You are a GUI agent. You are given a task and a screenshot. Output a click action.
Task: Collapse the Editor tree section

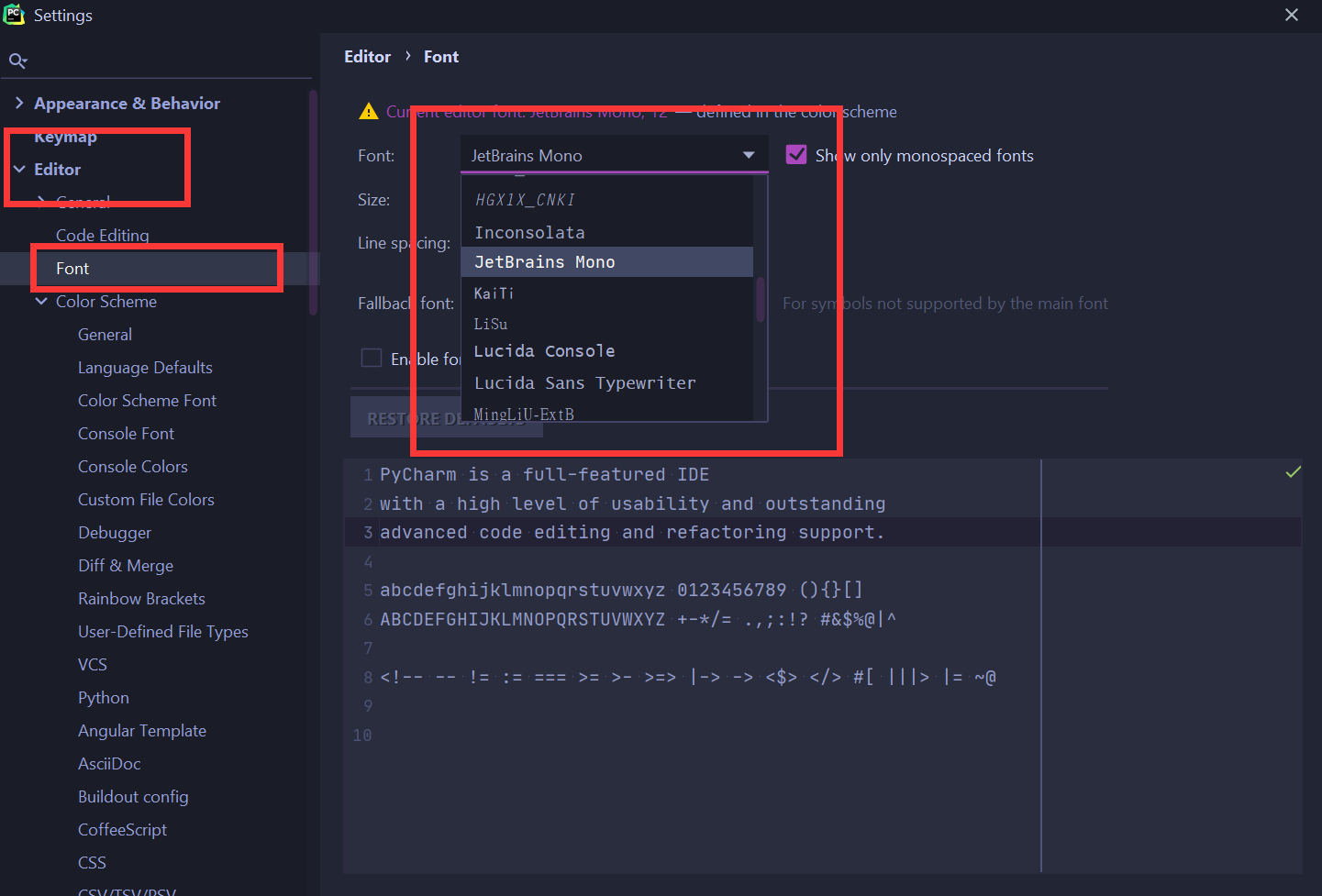19,169
